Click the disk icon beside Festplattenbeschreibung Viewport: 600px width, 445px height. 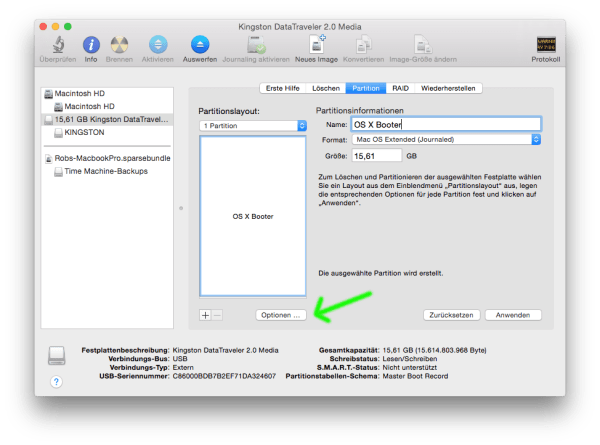point(57,355)
